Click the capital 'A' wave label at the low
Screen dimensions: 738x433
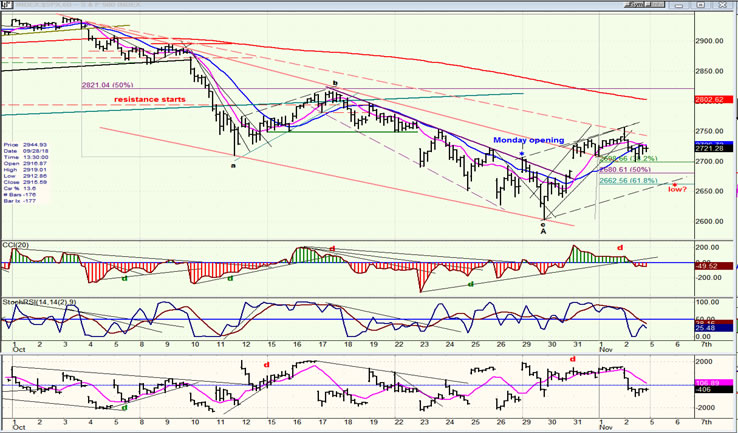coord(543,232)
